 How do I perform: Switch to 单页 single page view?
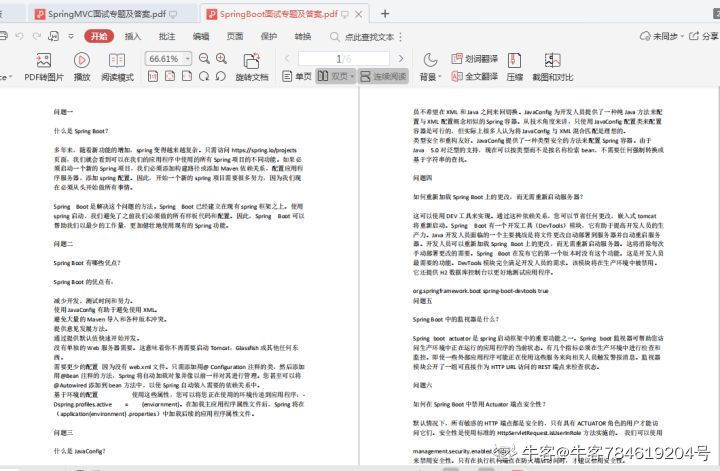(297, 76)
